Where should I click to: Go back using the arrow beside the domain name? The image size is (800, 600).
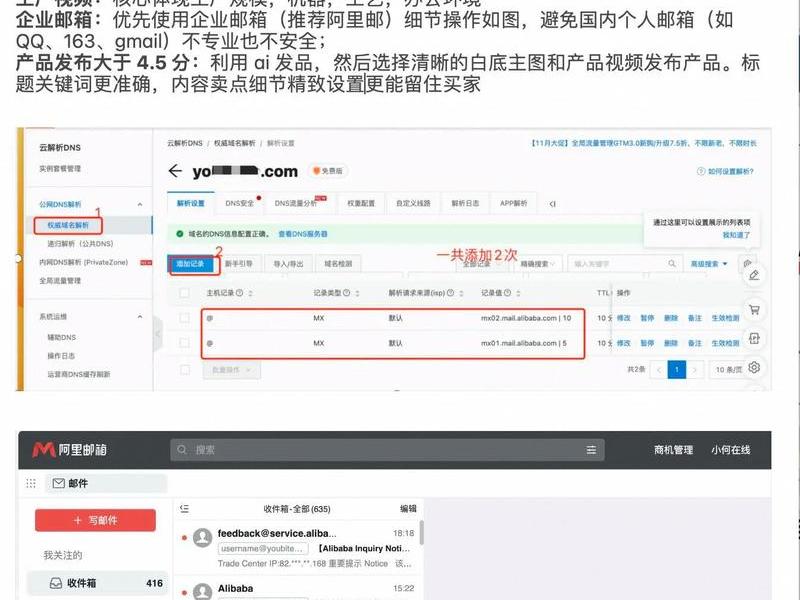pyautogui.click(x=175, y=171)
